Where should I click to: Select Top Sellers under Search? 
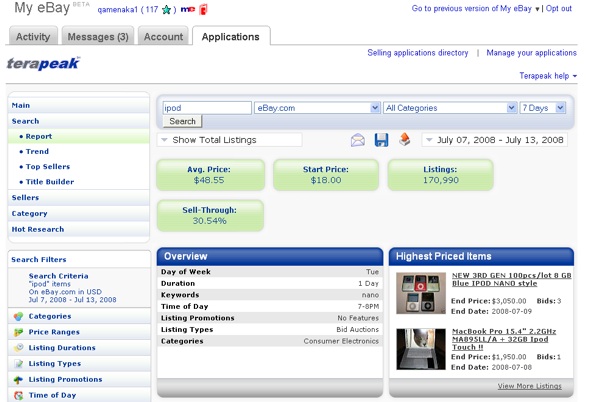[79, 166]
